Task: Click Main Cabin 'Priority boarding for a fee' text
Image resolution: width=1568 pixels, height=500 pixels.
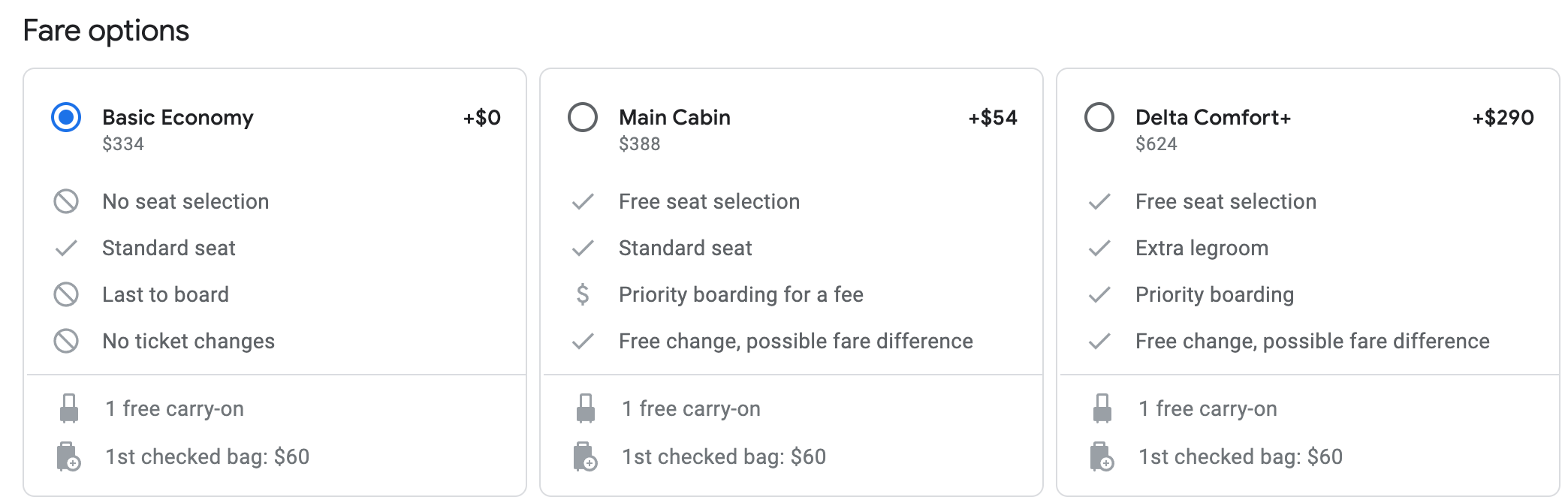Action: pyautogui.click(x=740, y=294)
